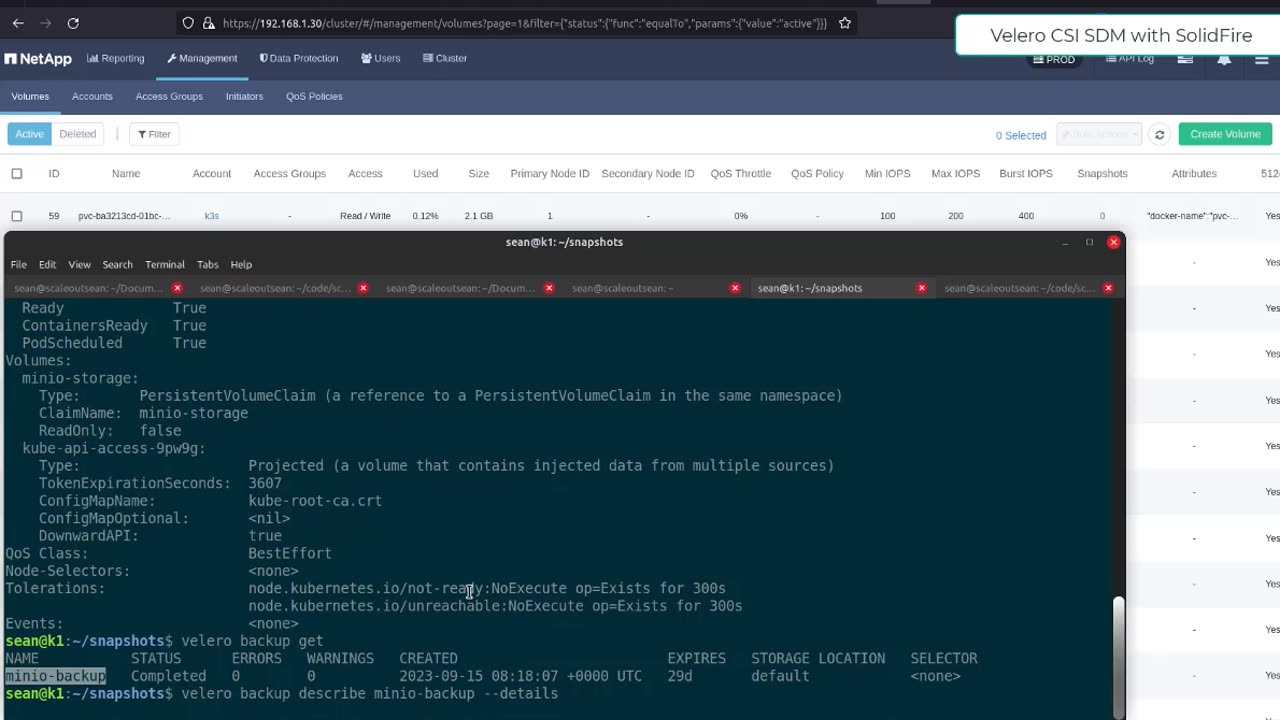
Task: Open the terminal View menu
Action: 79,265
